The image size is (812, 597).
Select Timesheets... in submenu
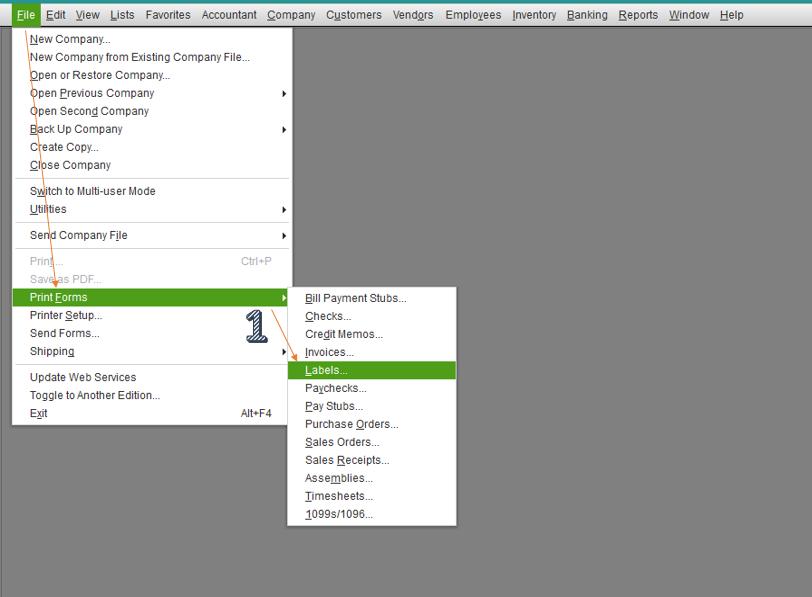pyautogui.click(x=372, y=496)
